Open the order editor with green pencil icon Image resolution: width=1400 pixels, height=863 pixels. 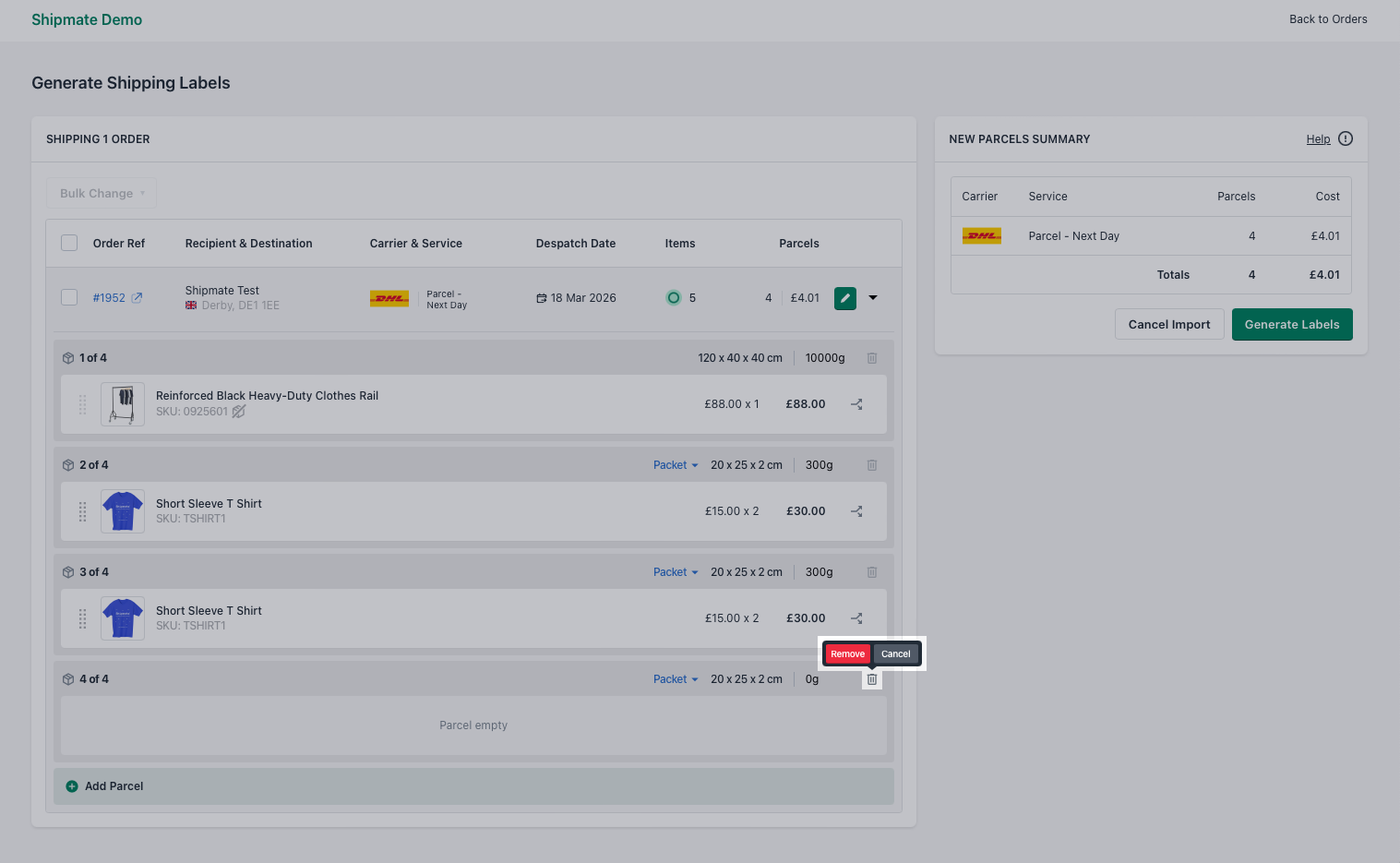coord(844,297)
